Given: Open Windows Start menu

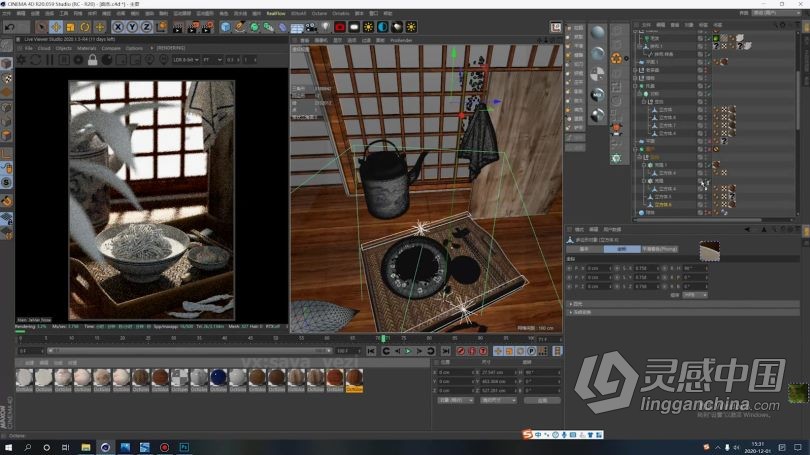Looking at the screenshot, I should [8, 447].
